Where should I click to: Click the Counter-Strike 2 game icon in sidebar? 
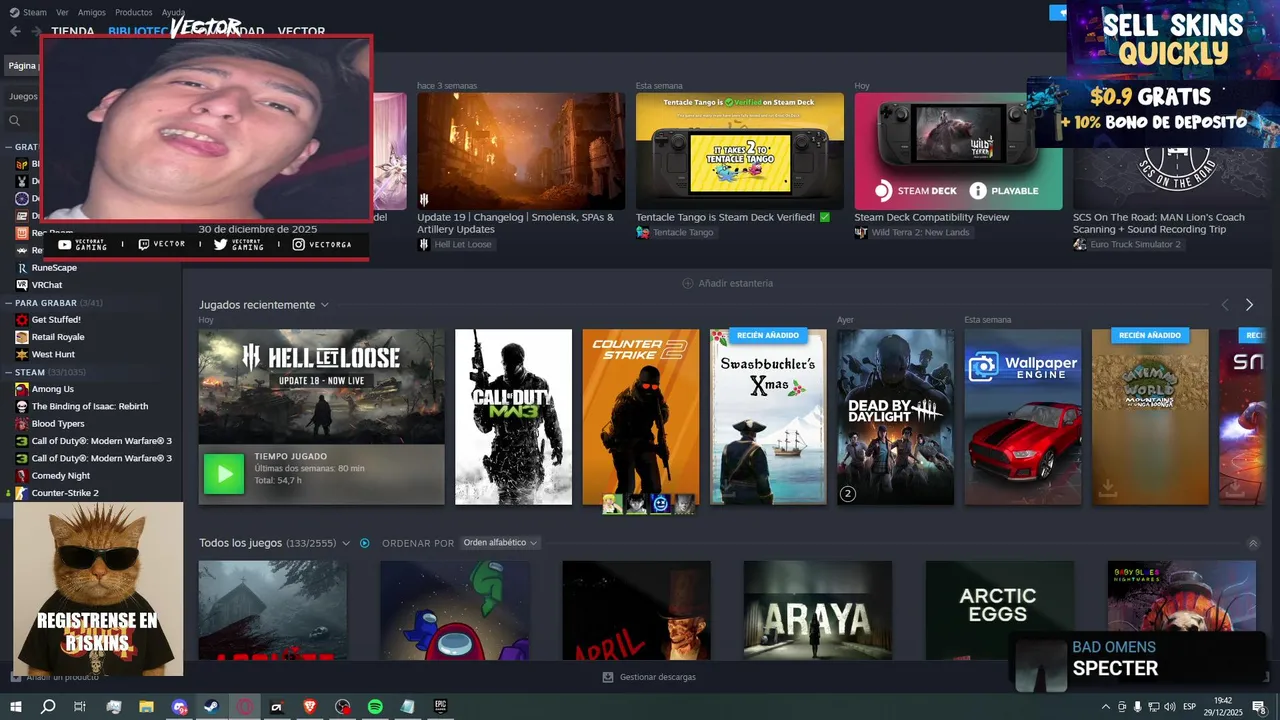pos(22,493)
